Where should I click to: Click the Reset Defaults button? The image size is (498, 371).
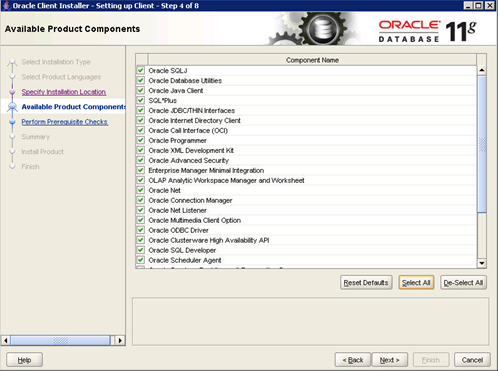(x=366, y=283)
